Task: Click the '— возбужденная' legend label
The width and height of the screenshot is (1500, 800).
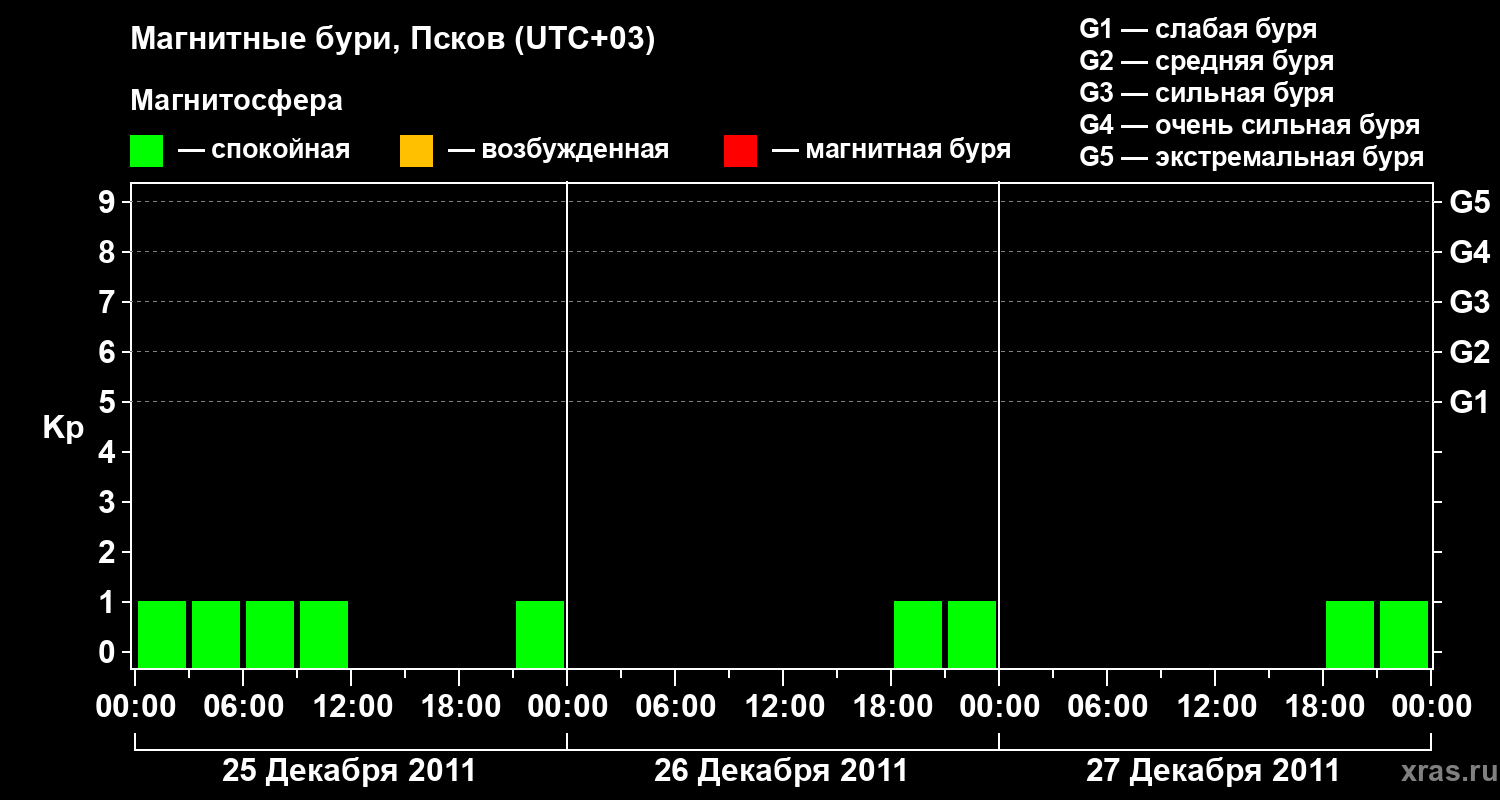Action: tap(558, 151)
